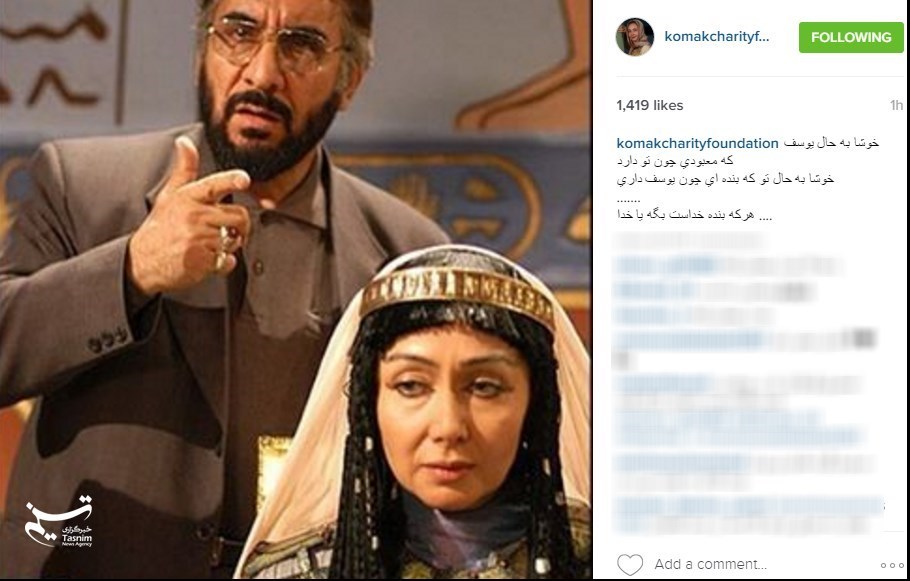The image size is (910, 581).
Task: Click the Tasnim News Agency logo watermark
Action: 59,521
